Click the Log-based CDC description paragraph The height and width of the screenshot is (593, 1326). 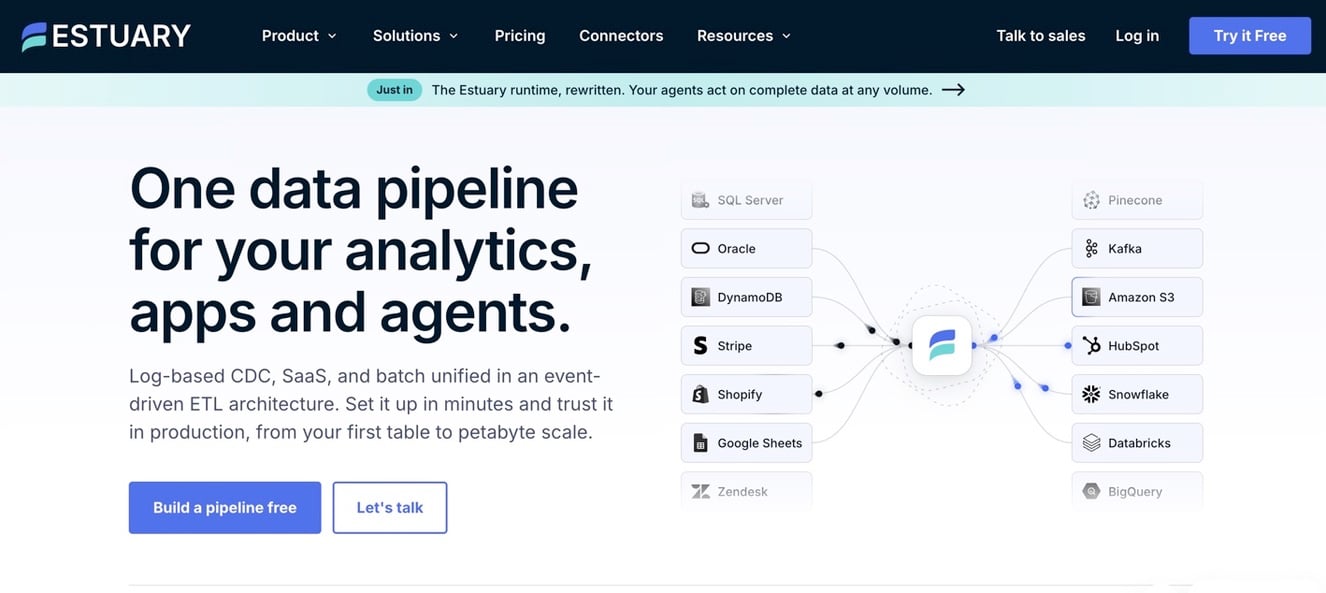pyautogui.click(x=371, y=404)
